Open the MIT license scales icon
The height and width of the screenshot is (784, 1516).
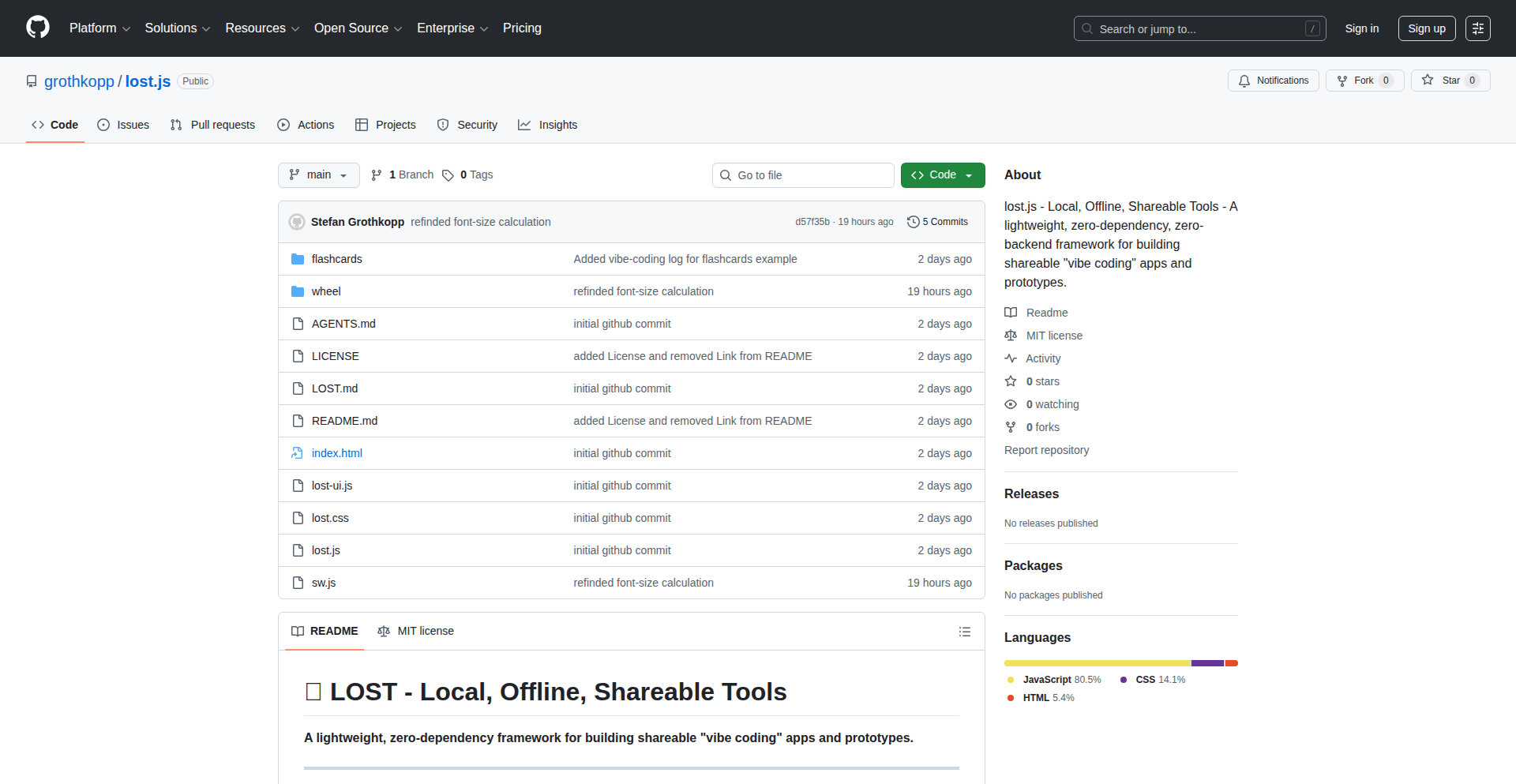[1011, 336]
